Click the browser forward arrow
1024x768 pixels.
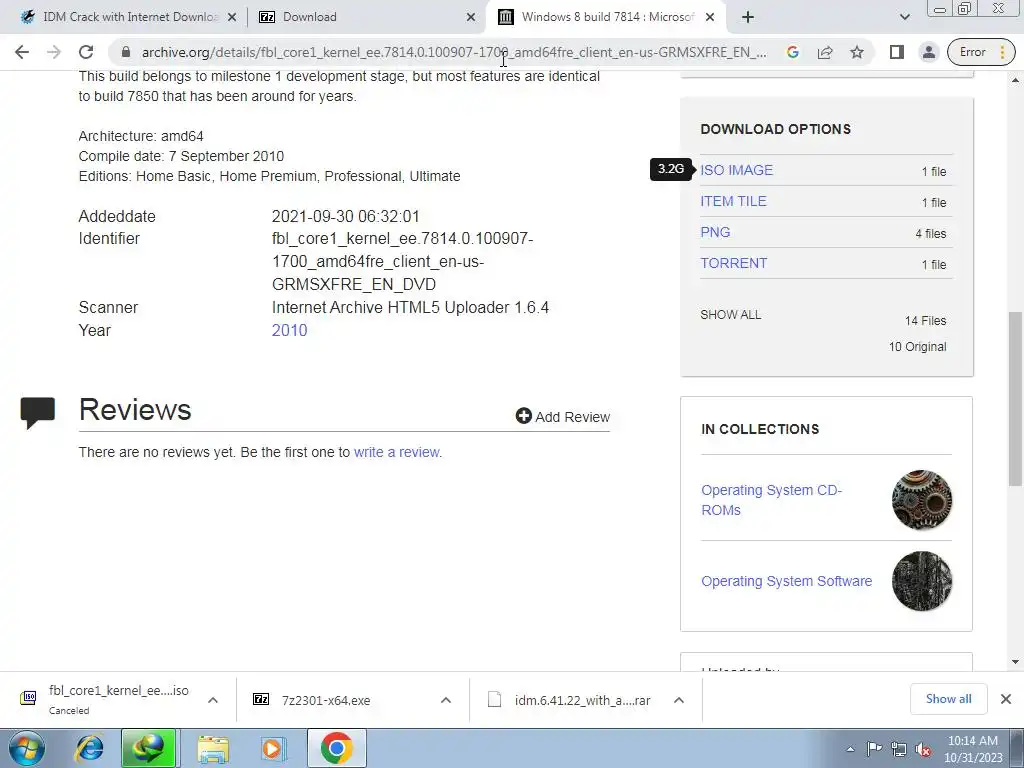point(54,52)
